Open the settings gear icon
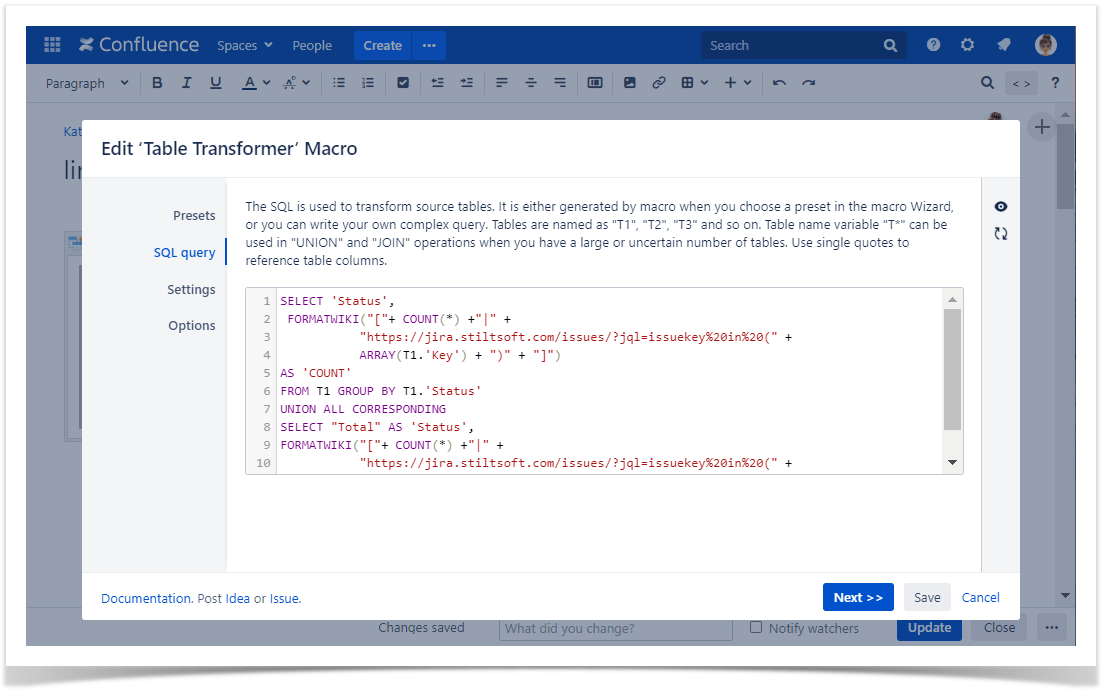The width and height of the screenshot is (1110, 695). tap(967, 45)
